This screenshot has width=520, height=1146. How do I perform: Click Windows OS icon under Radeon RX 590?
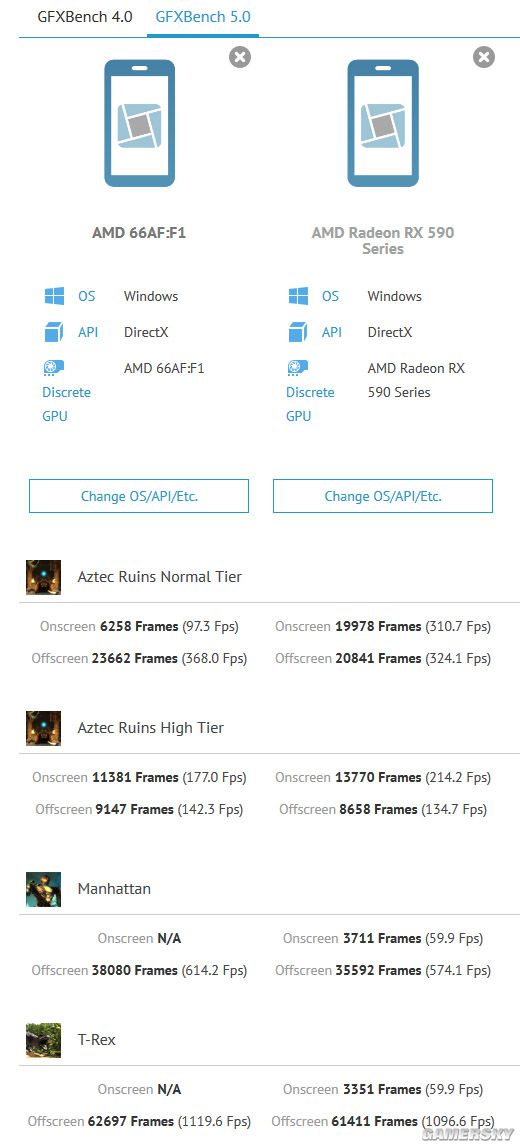298,296
